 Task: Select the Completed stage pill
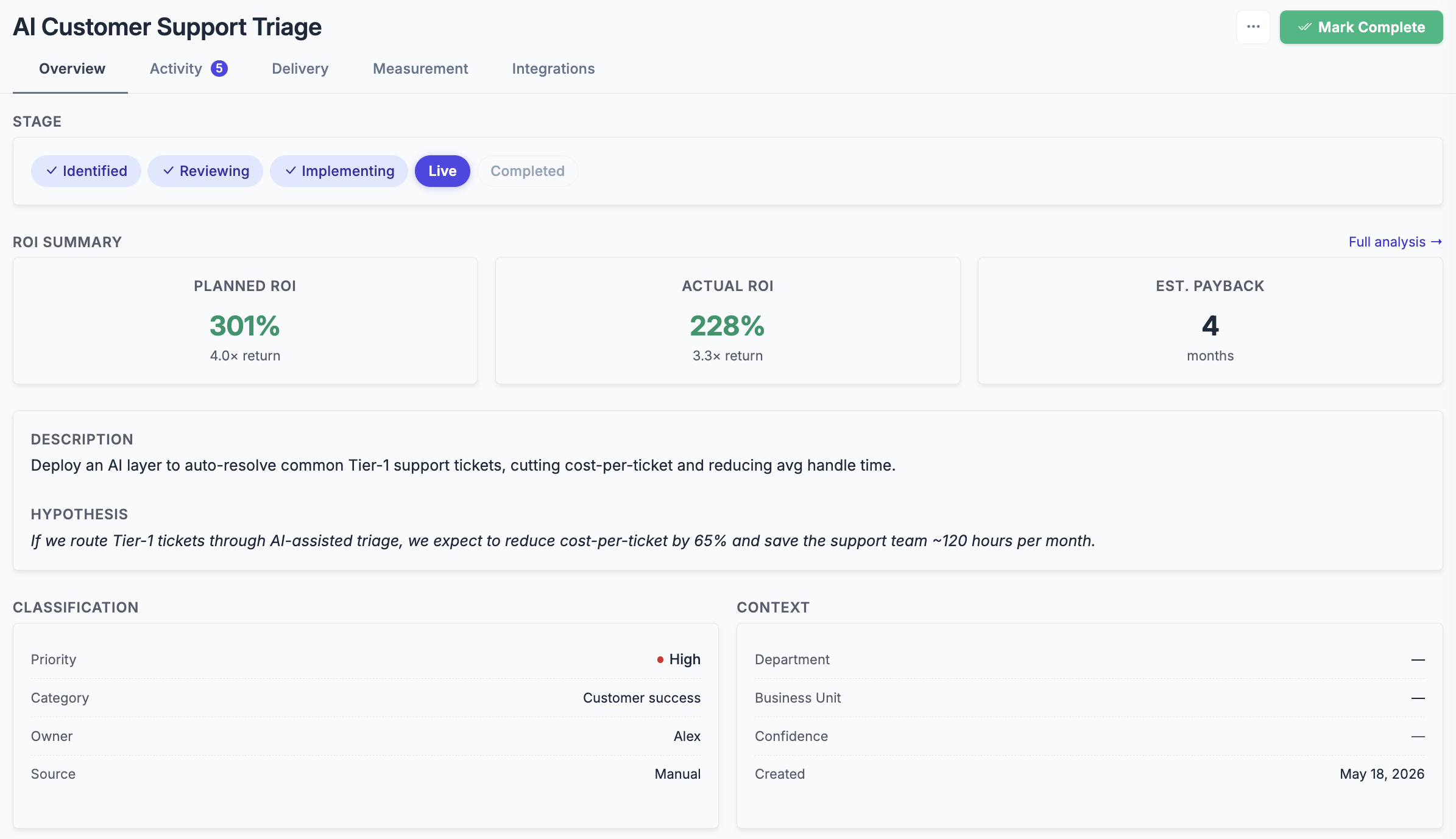[x=528, y=171]
